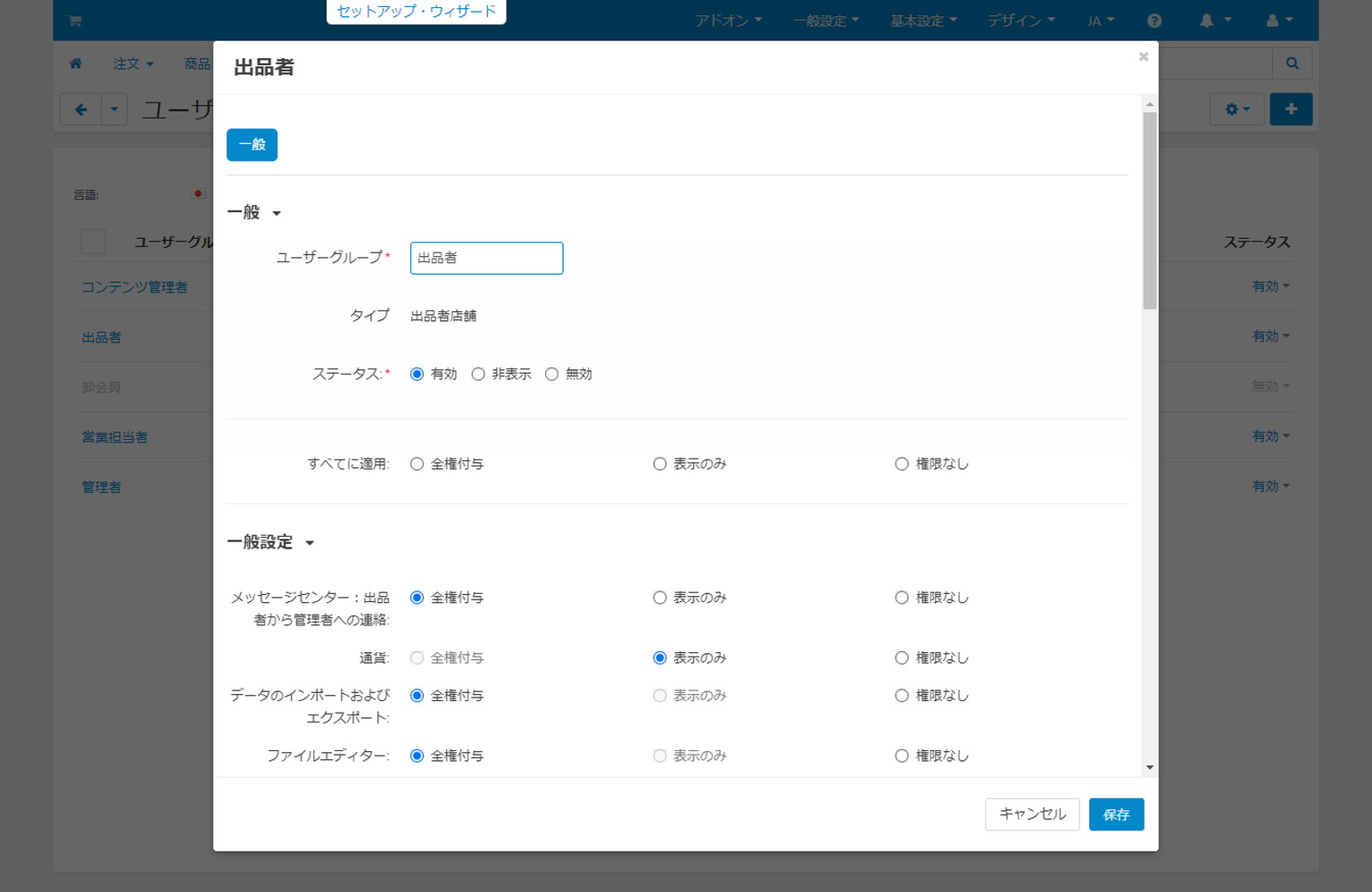This screenshot has height=892, width=1372.
Task: Set status to 有効
Action: (417, 374)
